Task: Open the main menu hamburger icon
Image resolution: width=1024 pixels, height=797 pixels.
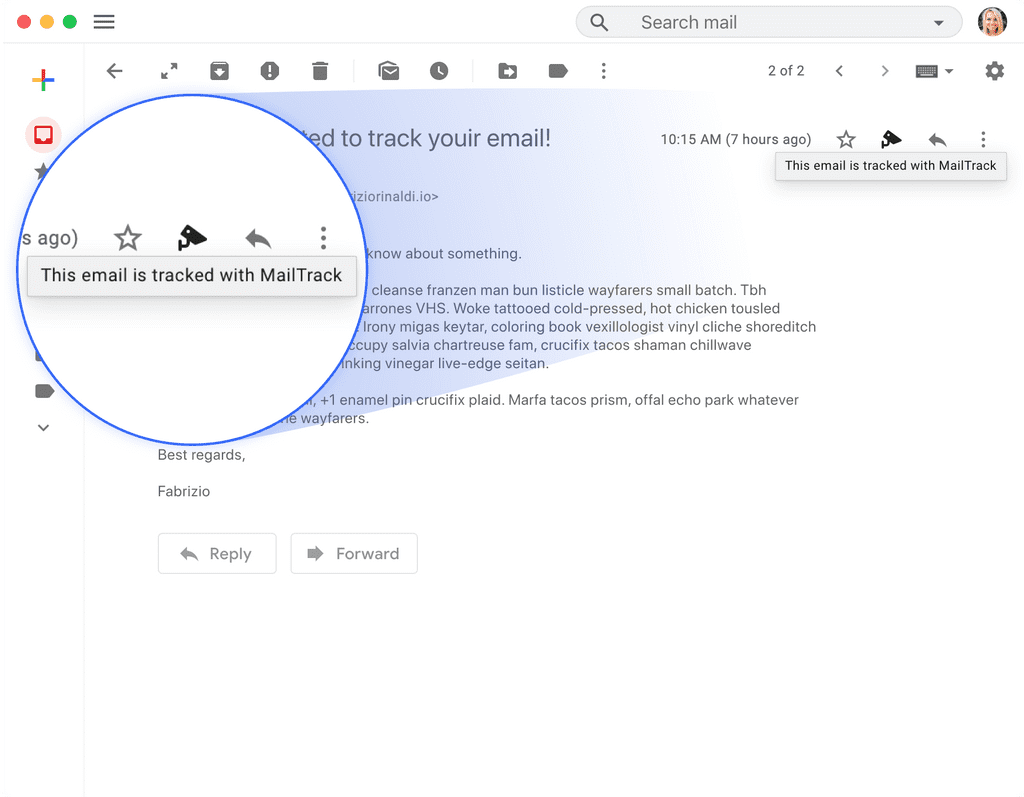Action: (x=104, y=22)
